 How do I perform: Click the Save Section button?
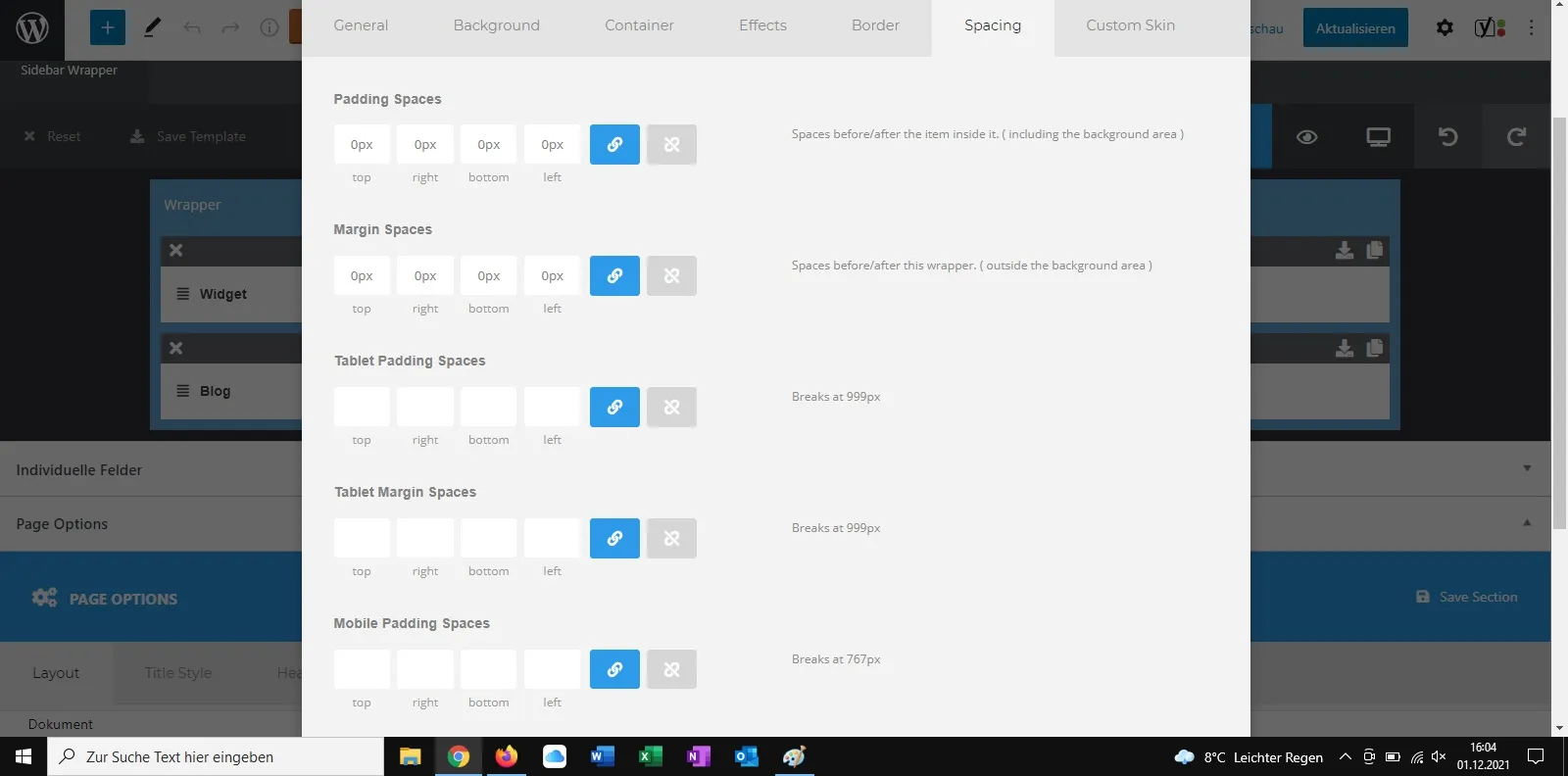(1467, 597)
